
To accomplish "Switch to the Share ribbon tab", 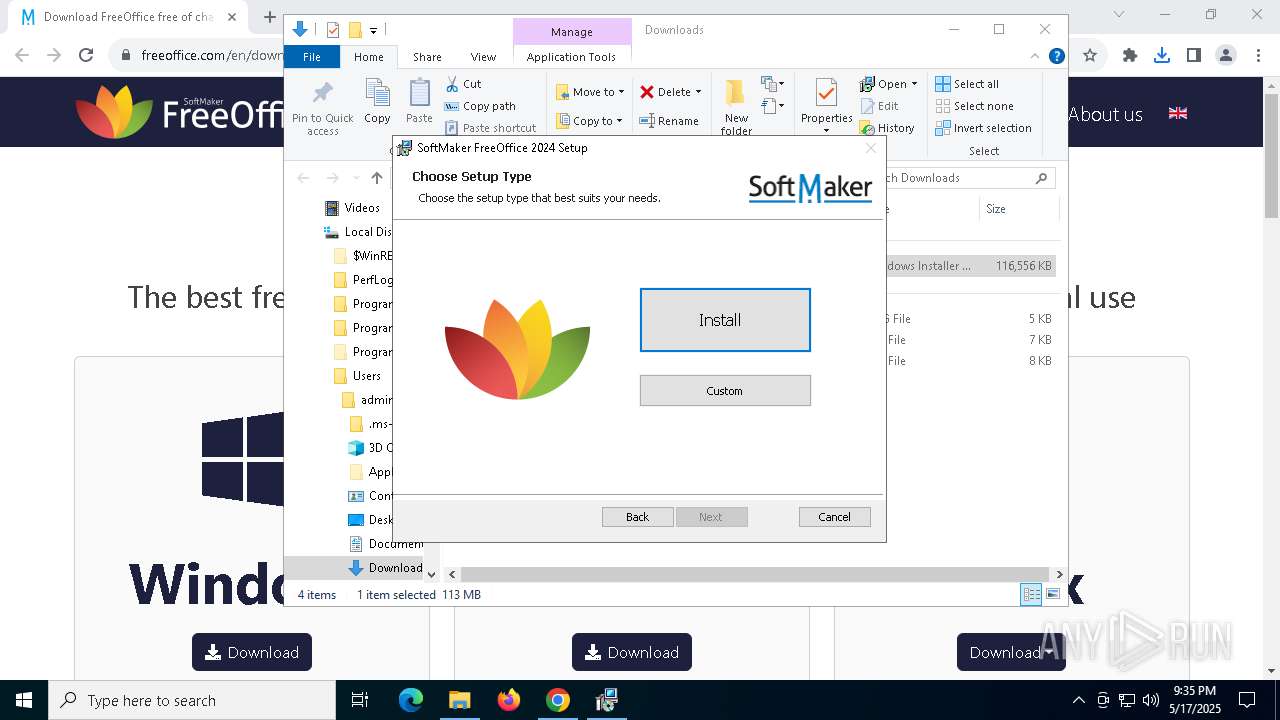I will 427,57.
